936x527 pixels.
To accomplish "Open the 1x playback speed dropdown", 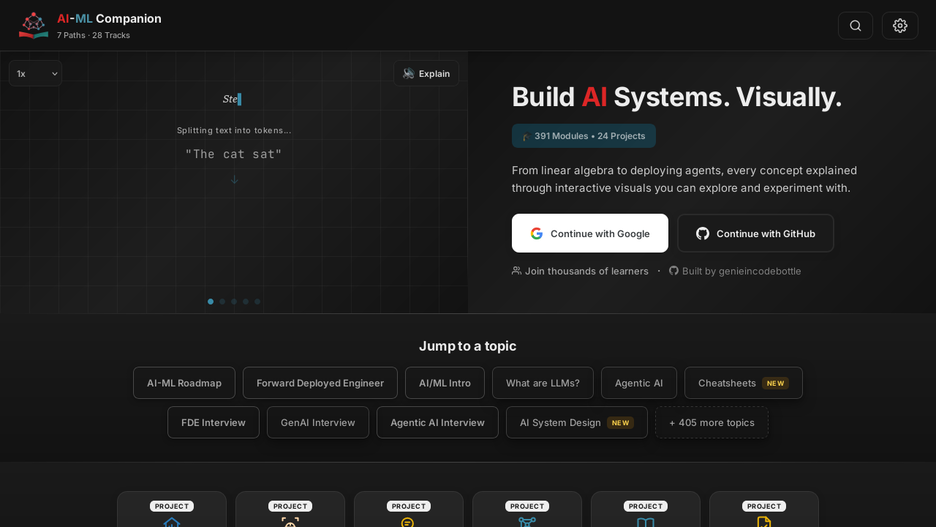I will [x=35, y=73].
